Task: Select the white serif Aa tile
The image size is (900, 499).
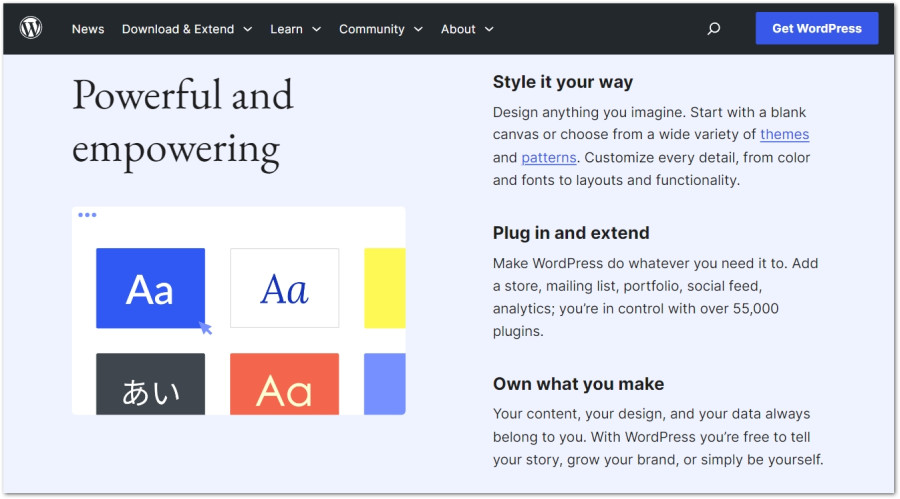Action: (285, 288)
